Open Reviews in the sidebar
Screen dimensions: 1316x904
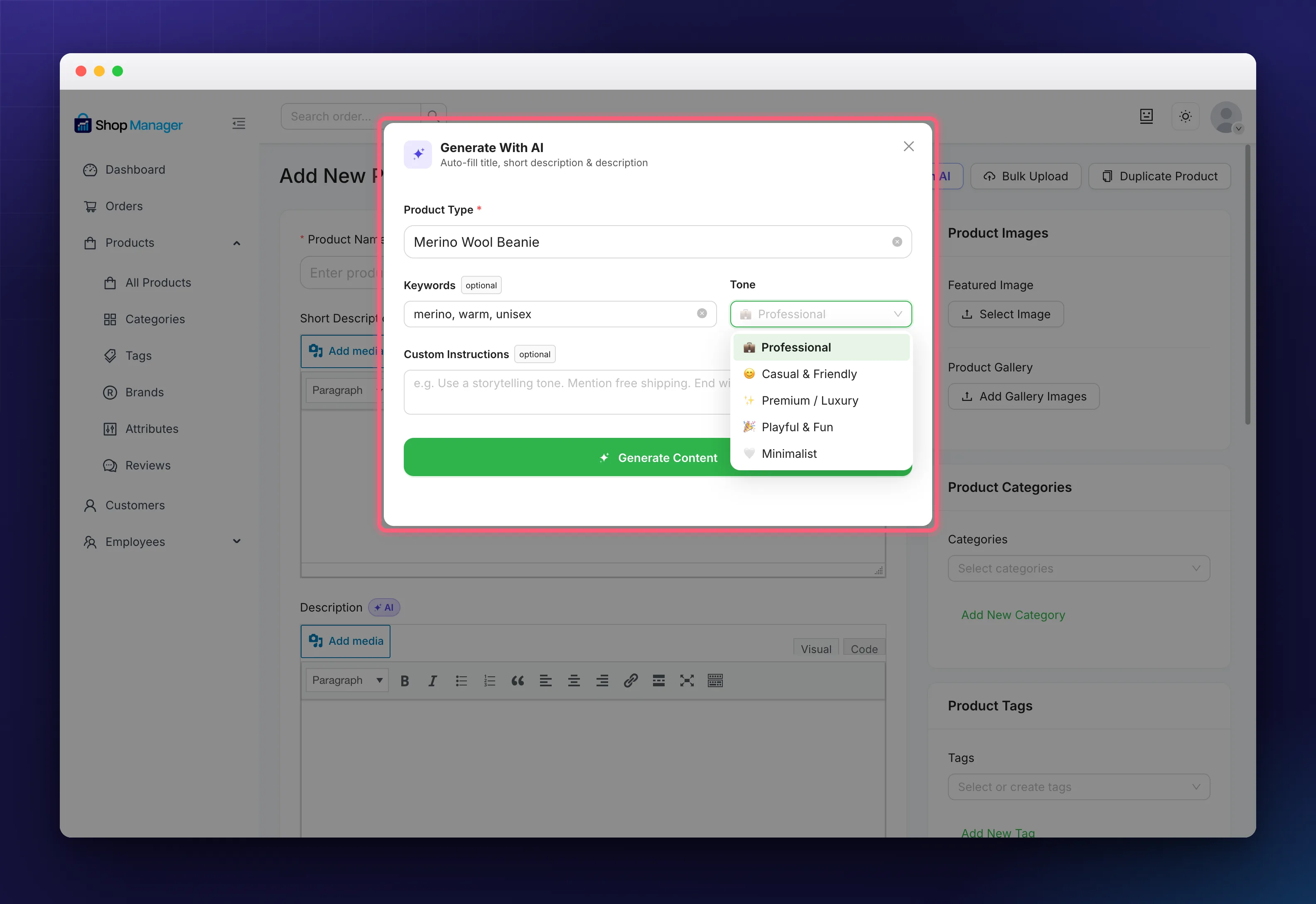[147, 466]
